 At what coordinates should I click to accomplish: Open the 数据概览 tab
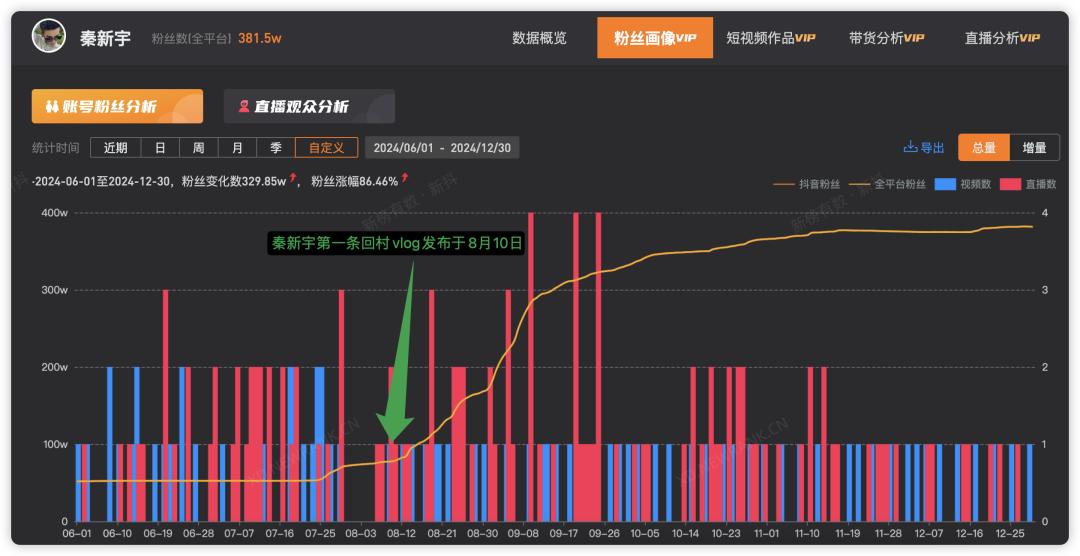(x=539, y=38)
